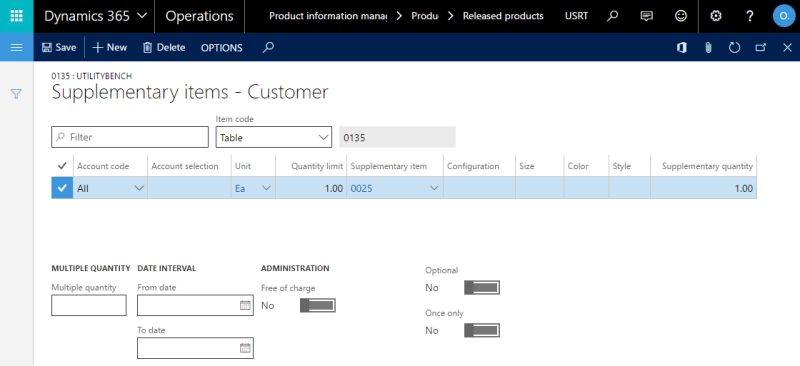Toggle the Free of charge switch
Viewport: 800px width, 366px height.
(317, 305)
